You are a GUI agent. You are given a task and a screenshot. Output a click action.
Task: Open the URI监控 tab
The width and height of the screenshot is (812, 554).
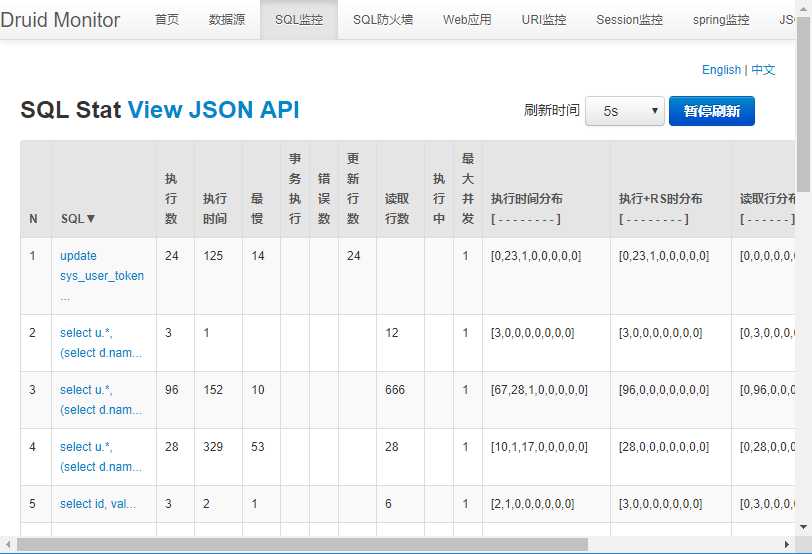click(544, 20)
